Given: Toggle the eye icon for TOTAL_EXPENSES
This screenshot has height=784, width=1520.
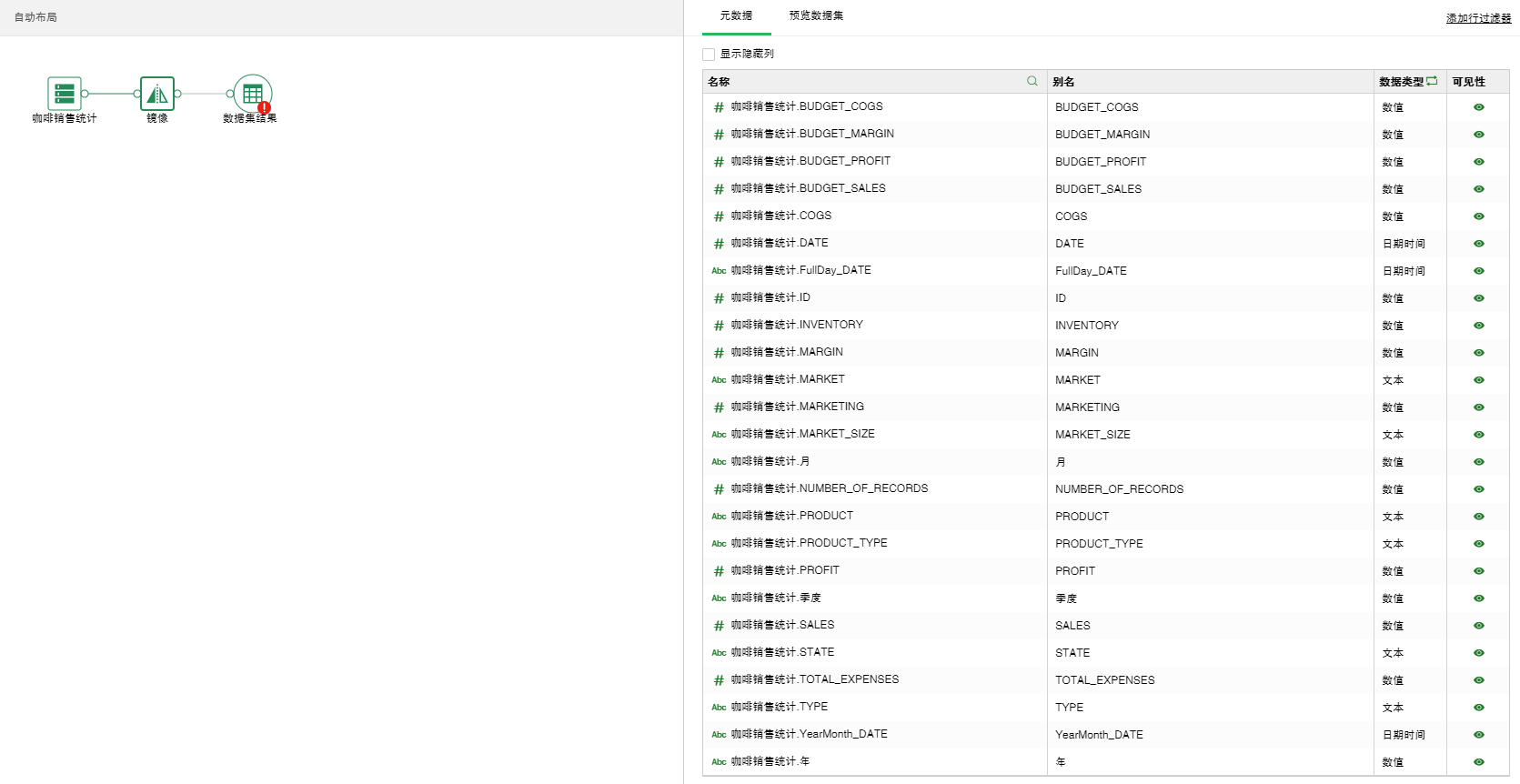Looking at the screenshot, I should [1478, 680].
